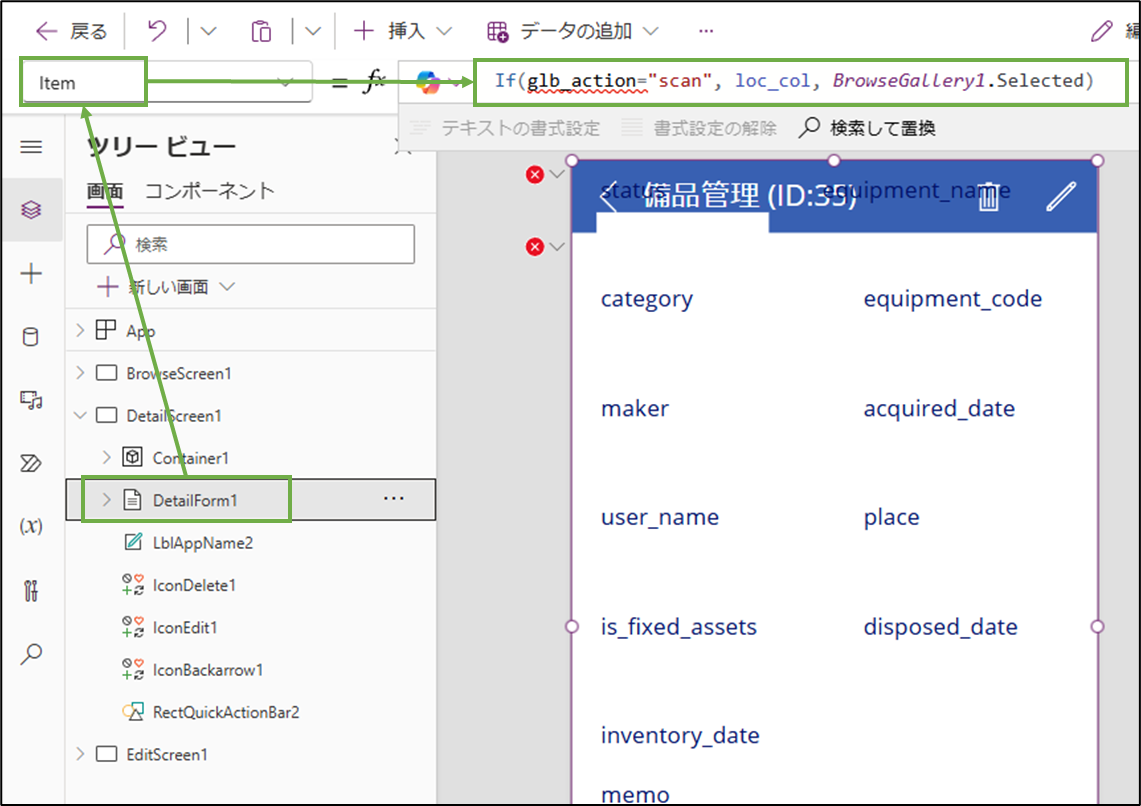The width and height of the screenshot is (1141, 806).
Task: Click テキストの書式設定 format text button
Action: (505, 128)
